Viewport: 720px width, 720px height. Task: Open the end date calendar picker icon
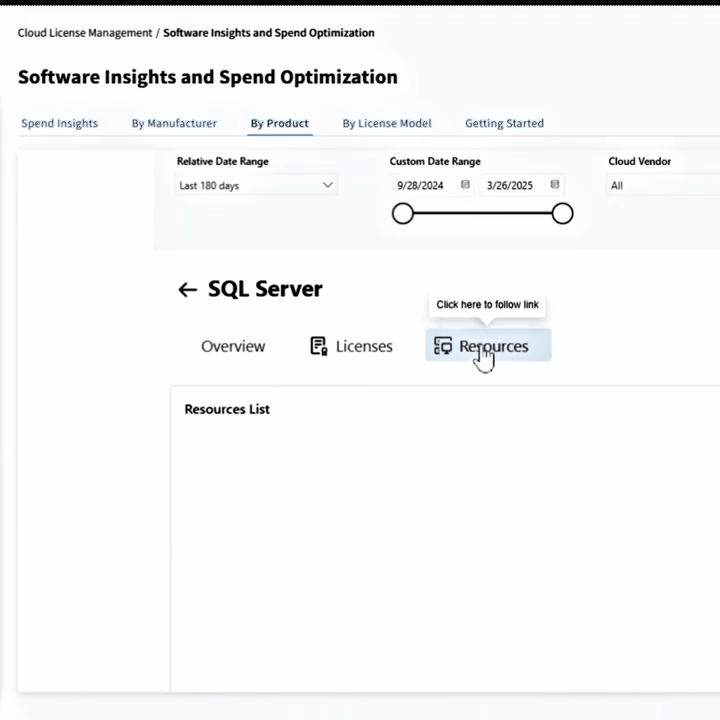click(555, 185)
